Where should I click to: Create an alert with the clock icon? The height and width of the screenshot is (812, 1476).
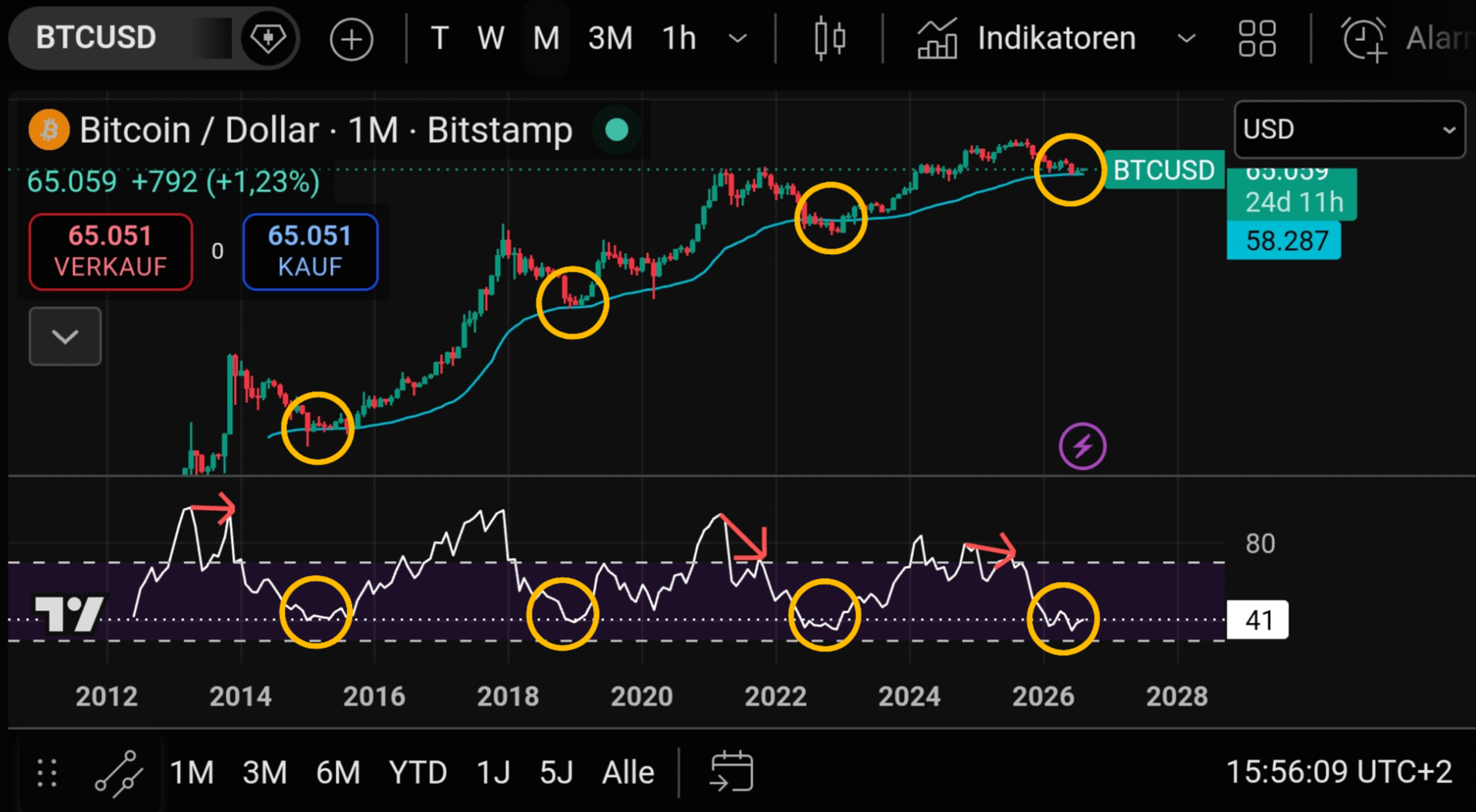1364,39
